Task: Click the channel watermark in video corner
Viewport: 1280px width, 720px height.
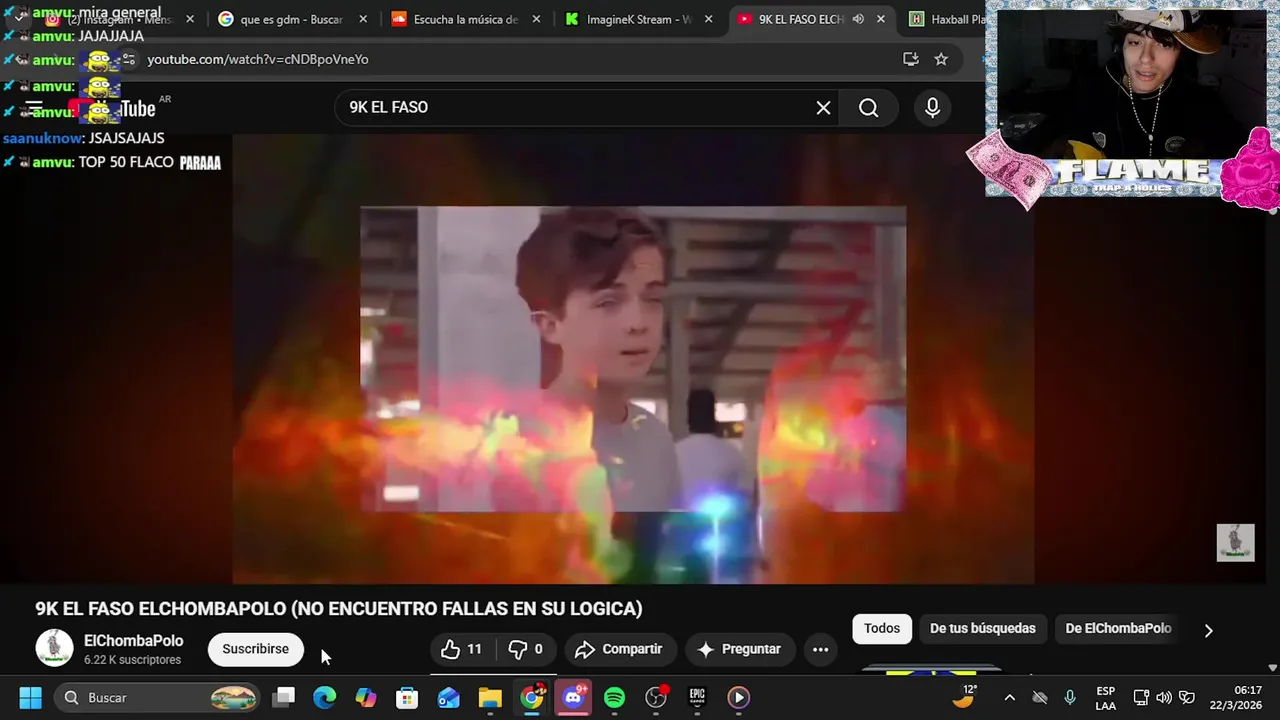Action: click(1235, 542)
